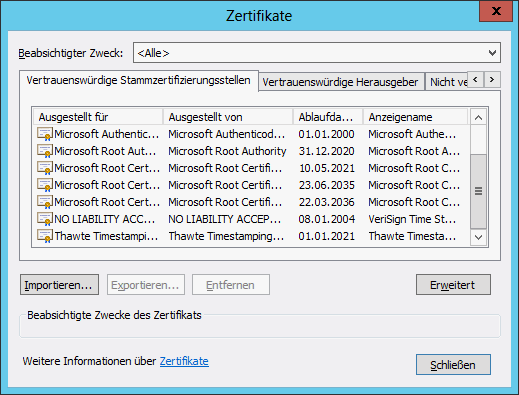Click certificate icon for expiry 23.06.2035 row

click(x=45, y=185)
